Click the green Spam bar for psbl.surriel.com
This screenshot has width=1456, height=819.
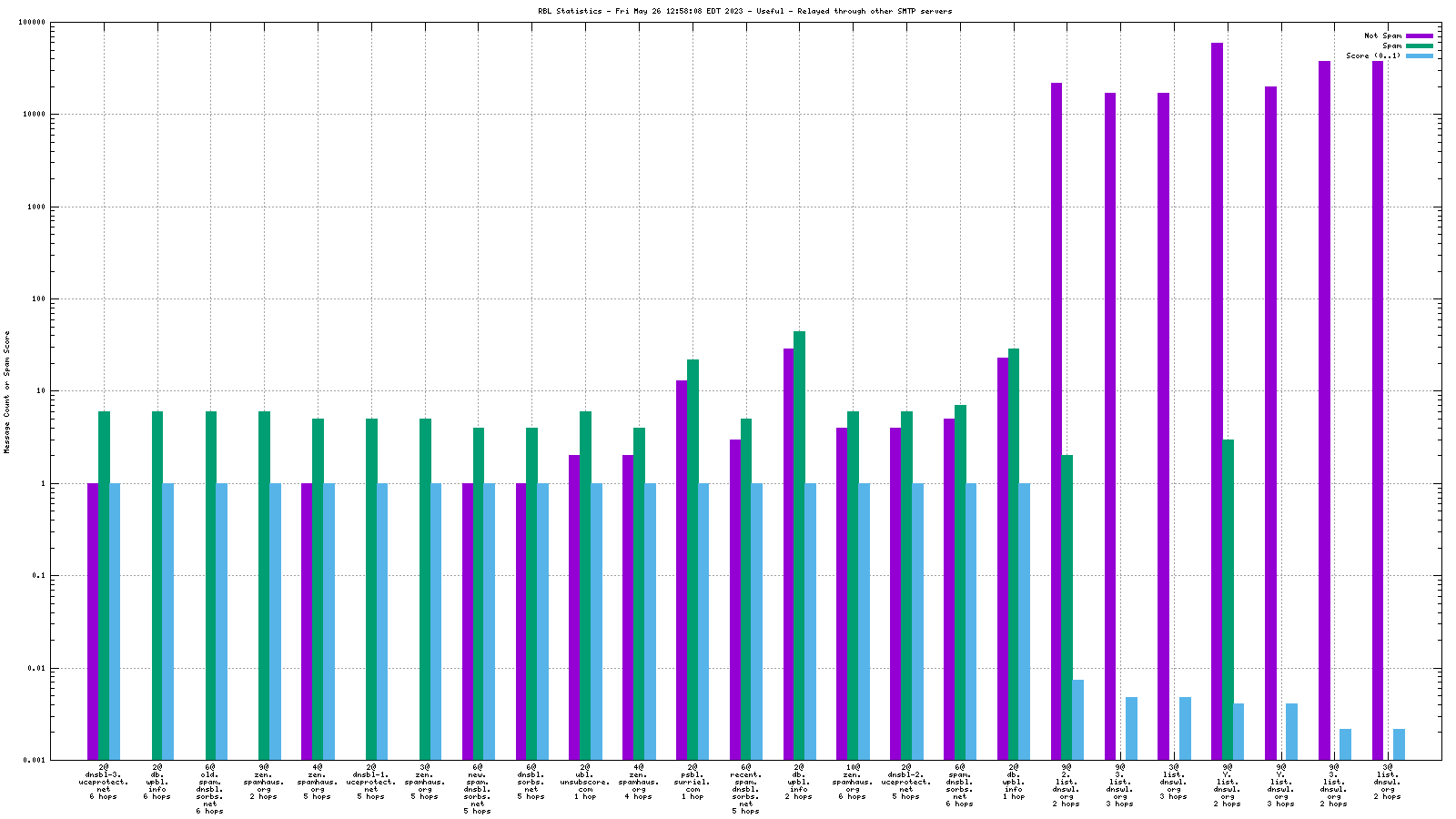point(693,559)
